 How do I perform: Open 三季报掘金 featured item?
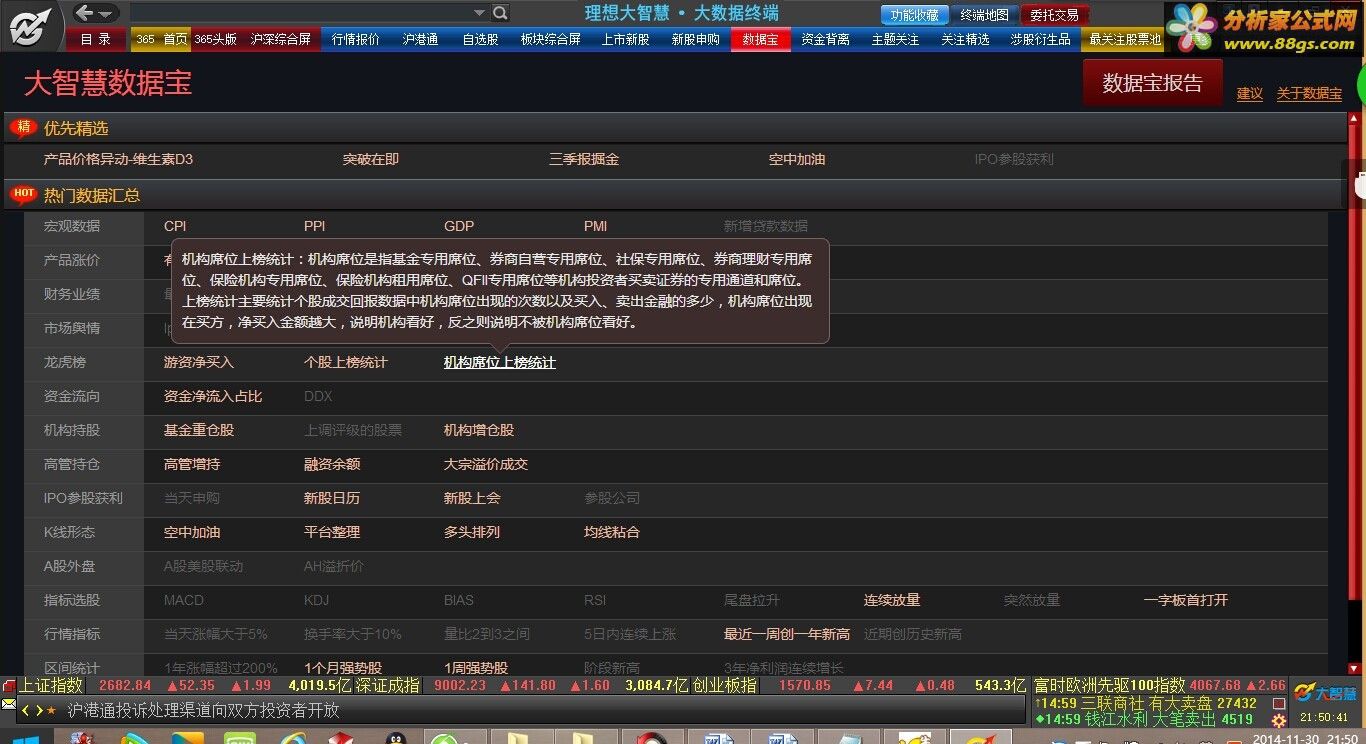[x=584, y=159]
